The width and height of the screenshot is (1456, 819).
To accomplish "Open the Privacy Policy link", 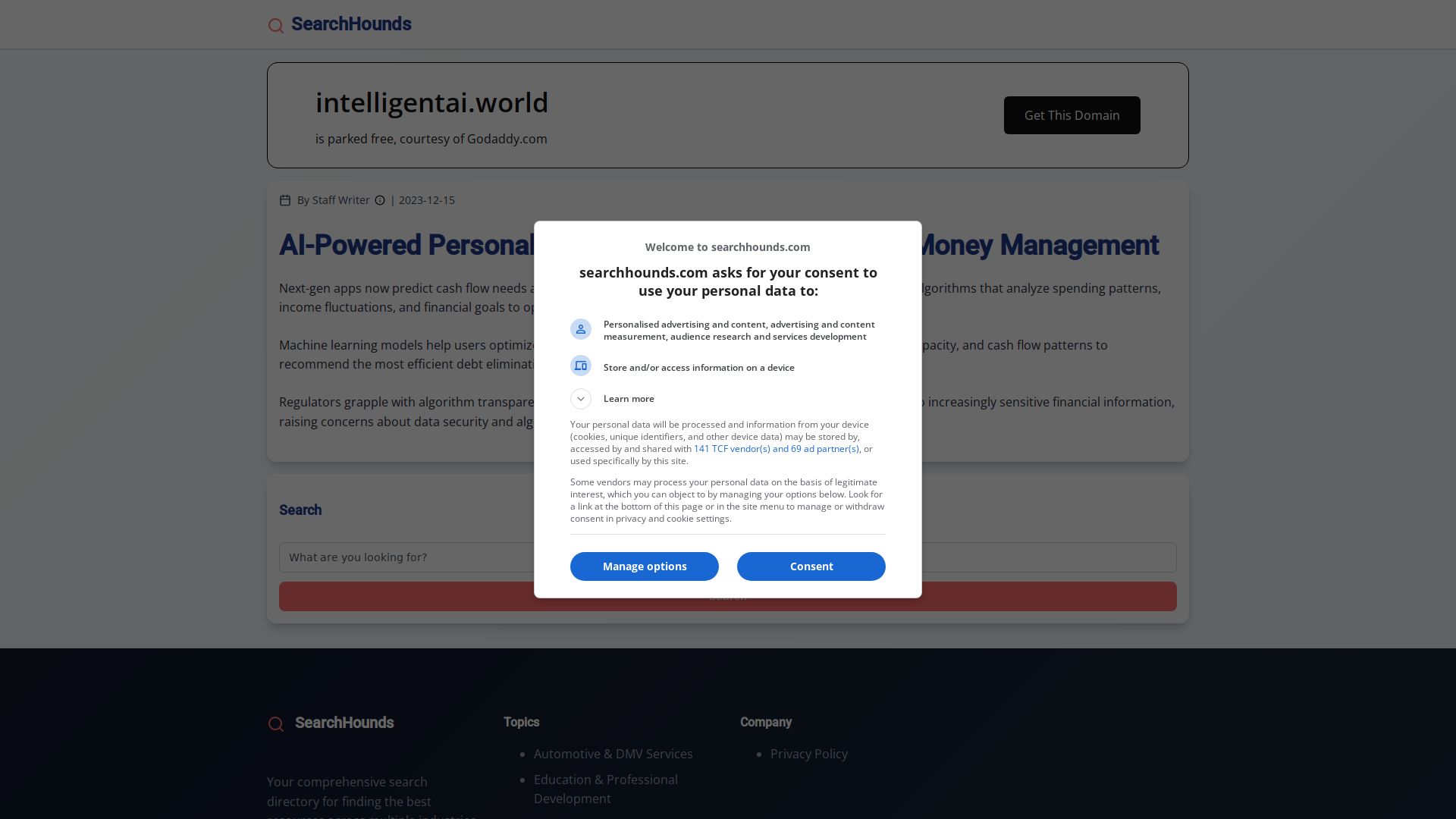I will (808, 754).
